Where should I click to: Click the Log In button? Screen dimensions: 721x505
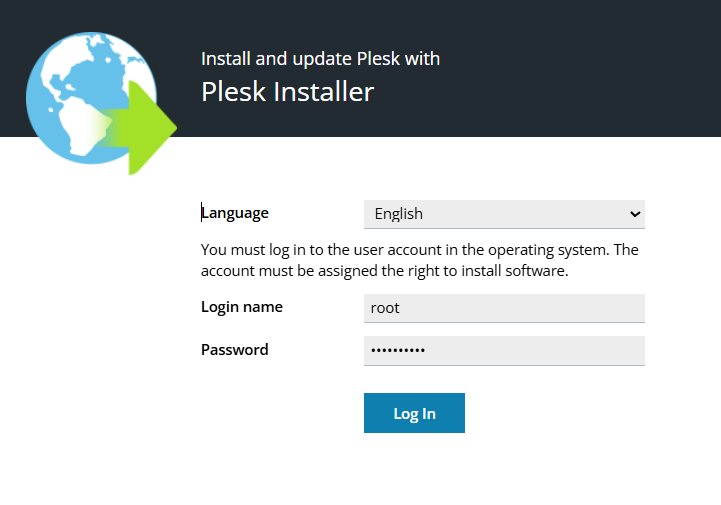tap(414, 413)
